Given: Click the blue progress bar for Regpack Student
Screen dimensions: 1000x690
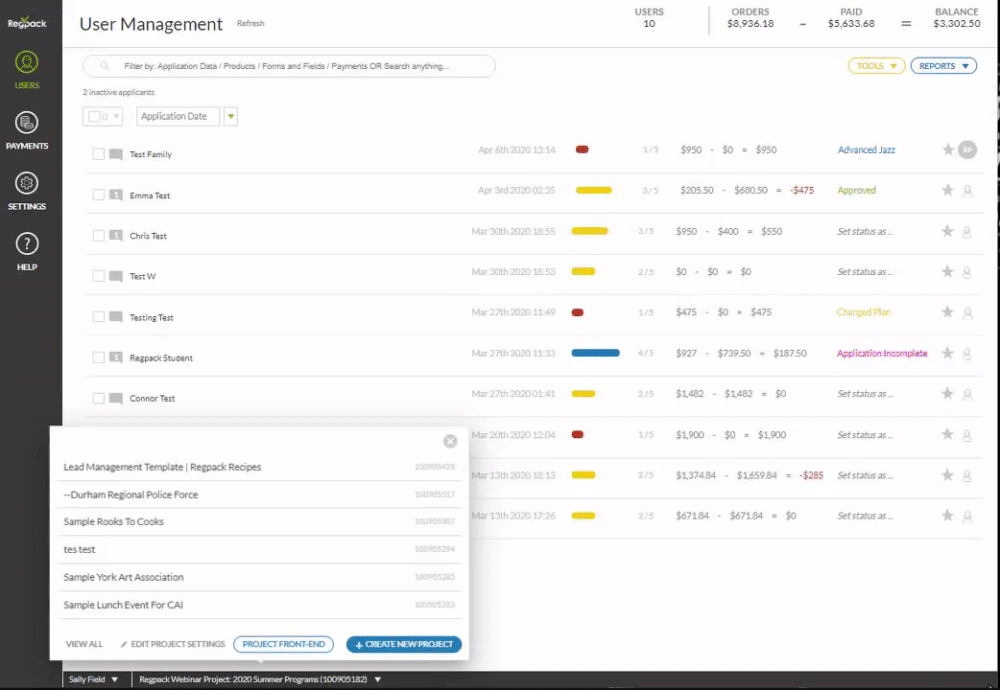Looking at the screenshot, I should 596,353.
